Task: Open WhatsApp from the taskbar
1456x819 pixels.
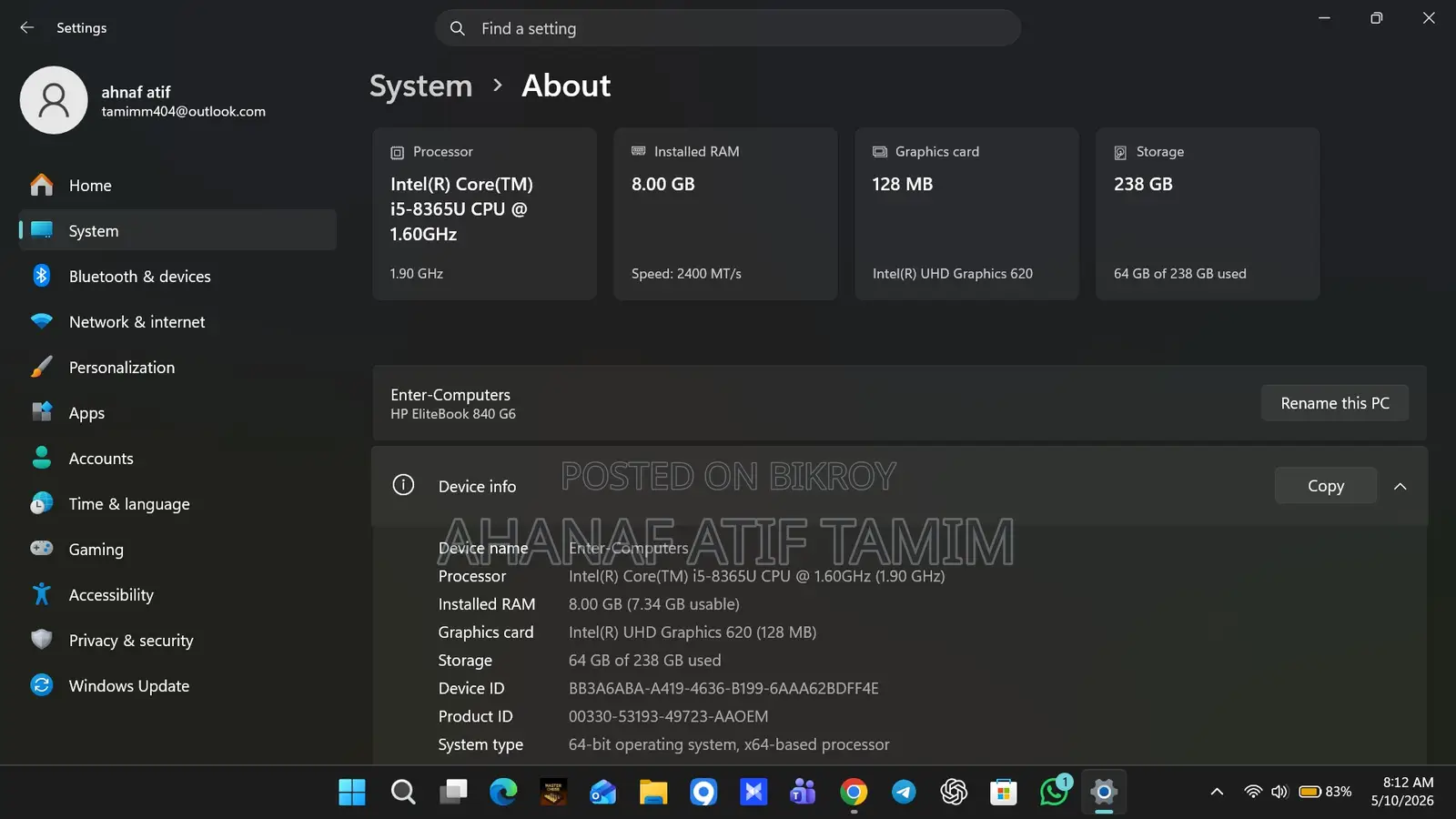Action: pos(1054,791)
